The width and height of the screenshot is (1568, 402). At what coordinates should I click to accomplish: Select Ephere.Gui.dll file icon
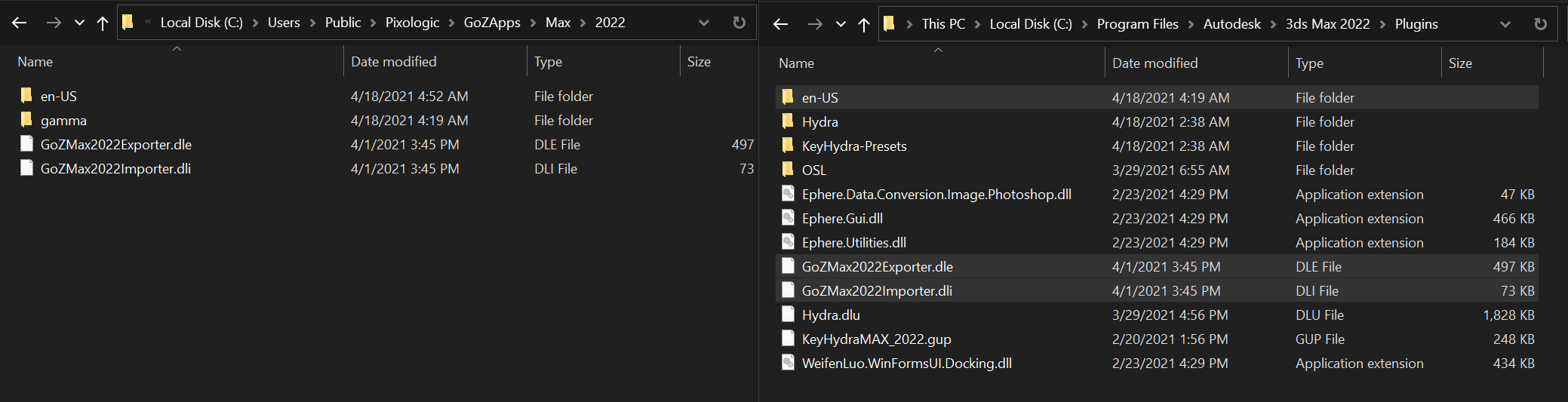[788, 217]
